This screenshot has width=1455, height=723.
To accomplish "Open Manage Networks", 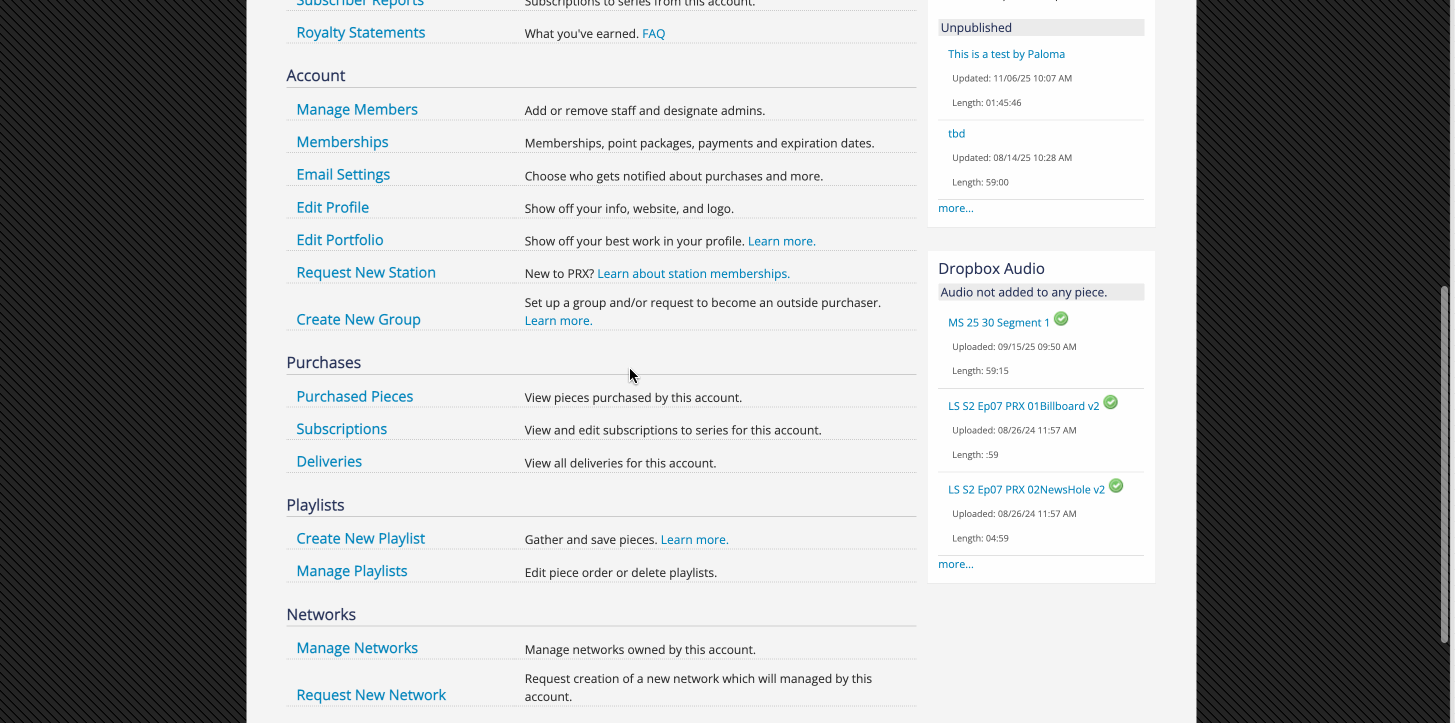I will click(357, 648).
